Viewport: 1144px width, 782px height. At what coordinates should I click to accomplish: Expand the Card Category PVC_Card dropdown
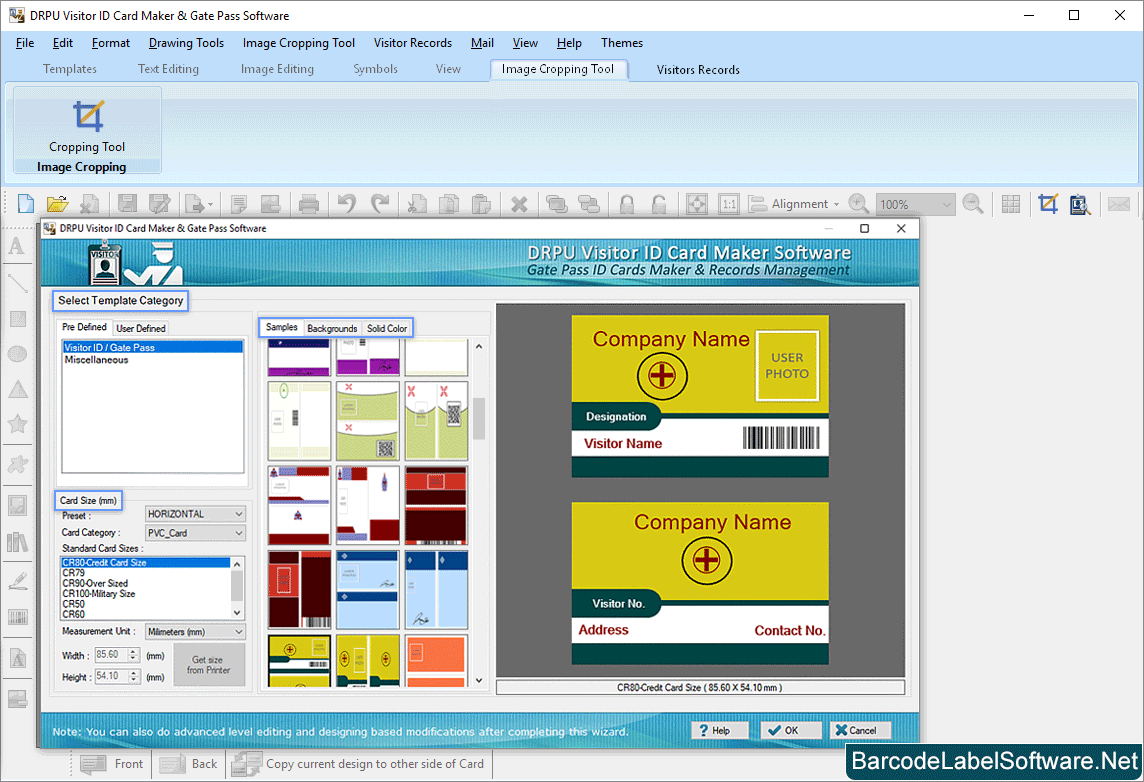195,532
